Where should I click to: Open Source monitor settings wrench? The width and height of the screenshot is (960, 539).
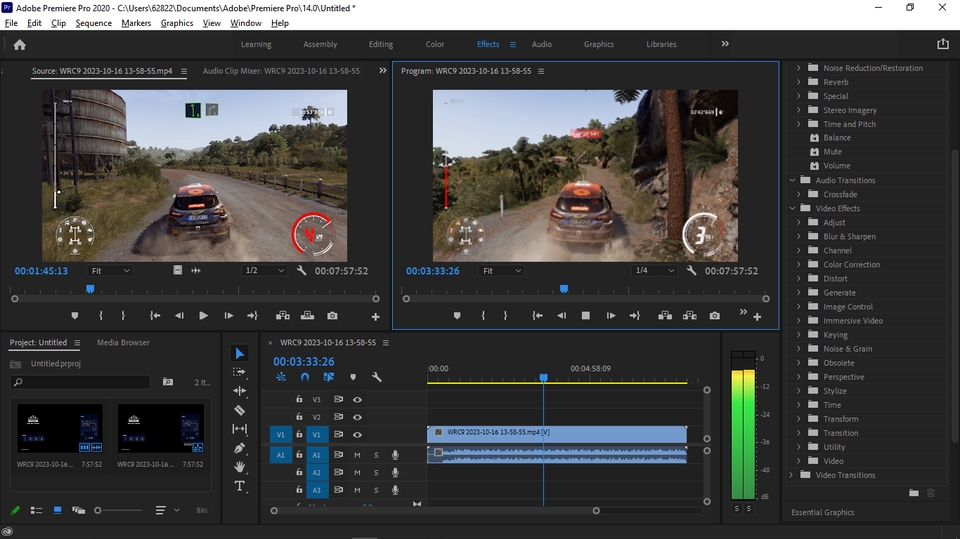(x=301, y=270)
